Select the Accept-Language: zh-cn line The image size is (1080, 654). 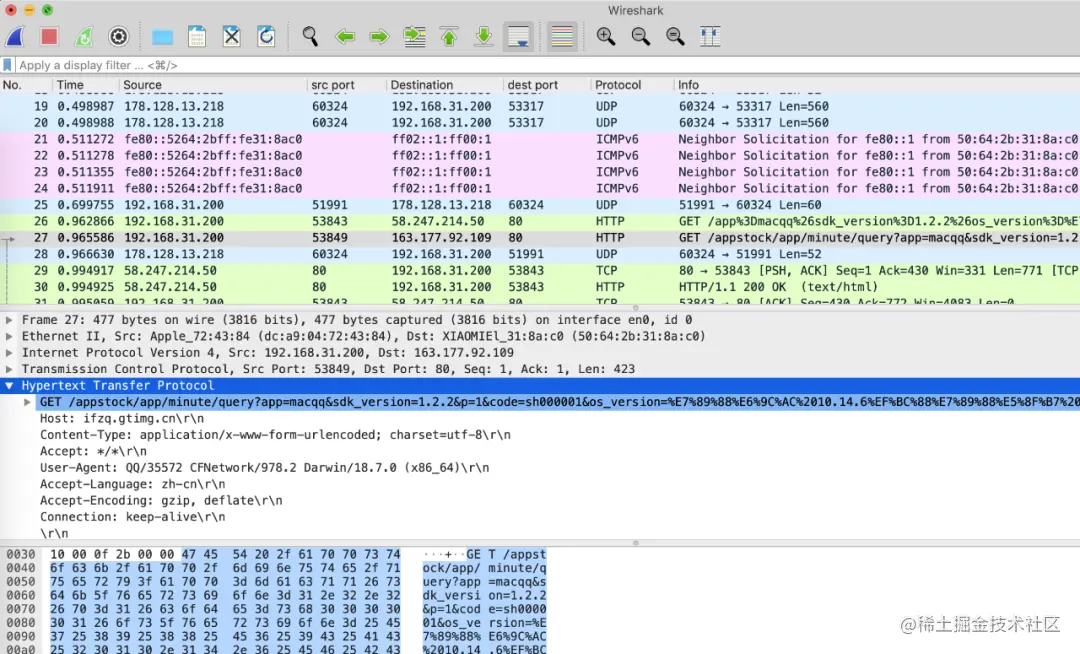pos(132,484)
